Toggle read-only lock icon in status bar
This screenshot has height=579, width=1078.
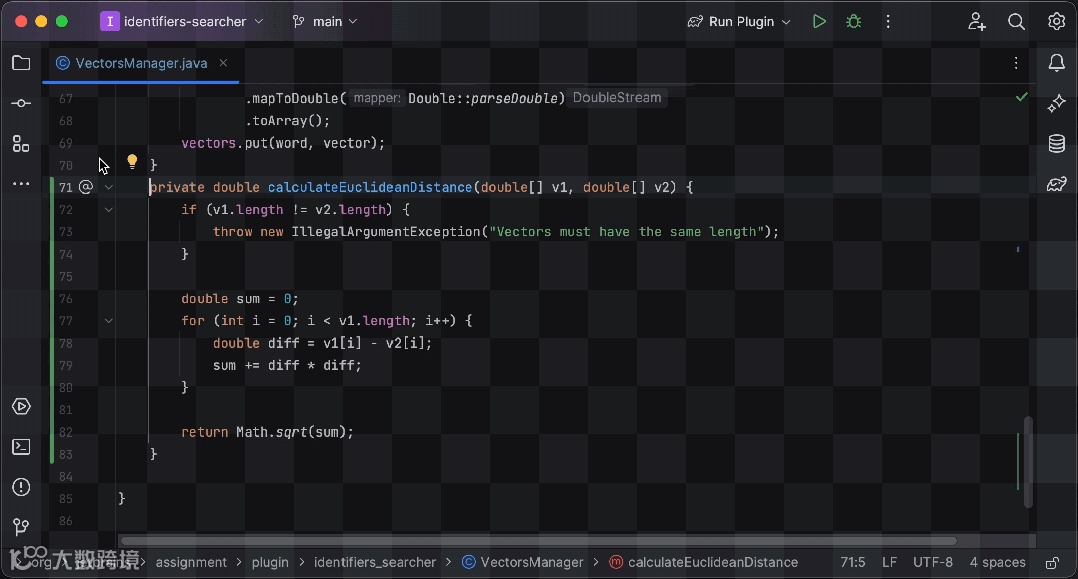tap(1053, 562)
